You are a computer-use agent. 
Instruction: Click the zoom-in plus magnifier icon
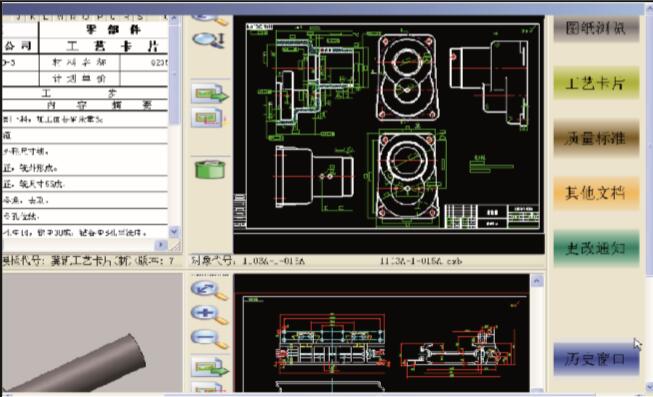209,315
